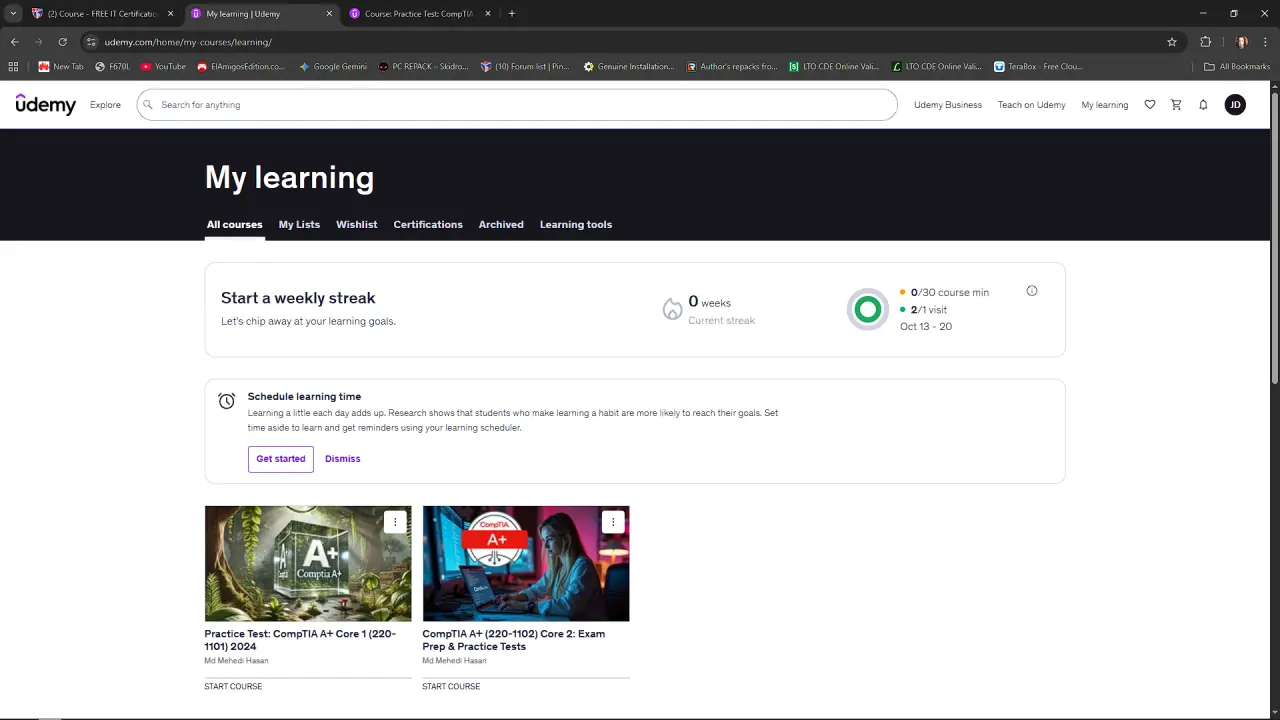Open CompTIA A+ Core 2 Exam Prep title
Screen dimensions: 1280x720
pos(513,640)
